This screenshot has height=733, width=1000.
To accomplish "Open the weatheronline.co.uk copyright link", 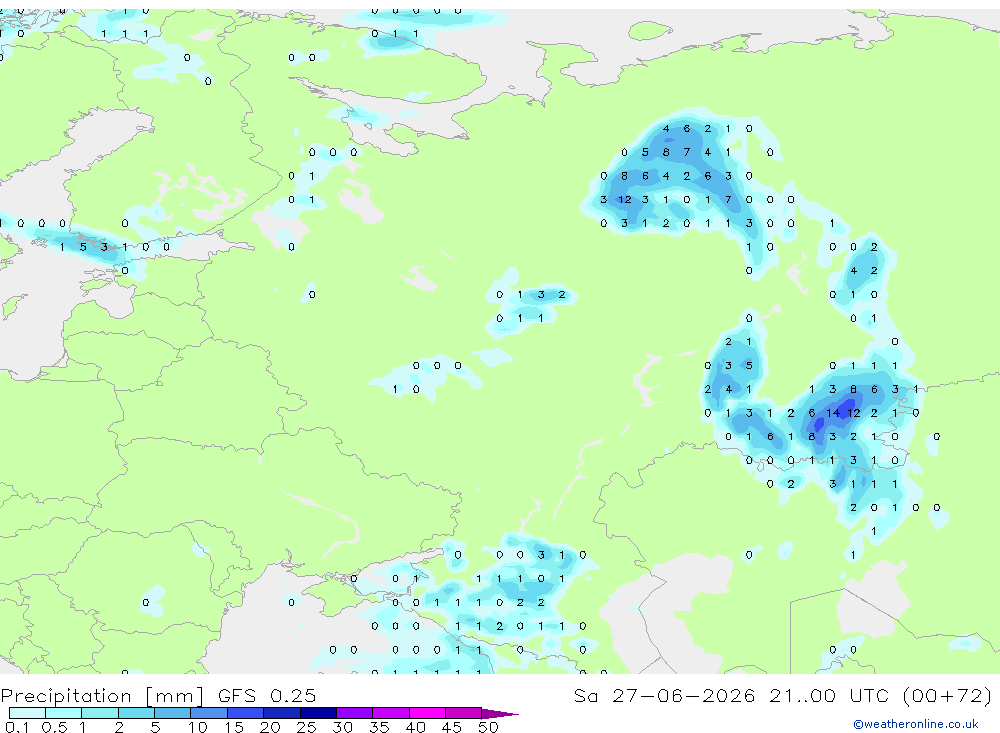I will tap(916, 724).
